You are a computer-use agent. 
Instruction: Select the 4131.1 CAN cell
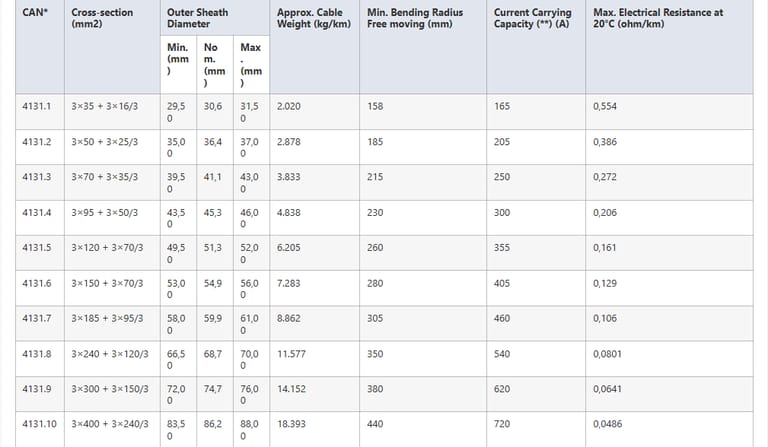pyautogui.click(x=36, y=106)
